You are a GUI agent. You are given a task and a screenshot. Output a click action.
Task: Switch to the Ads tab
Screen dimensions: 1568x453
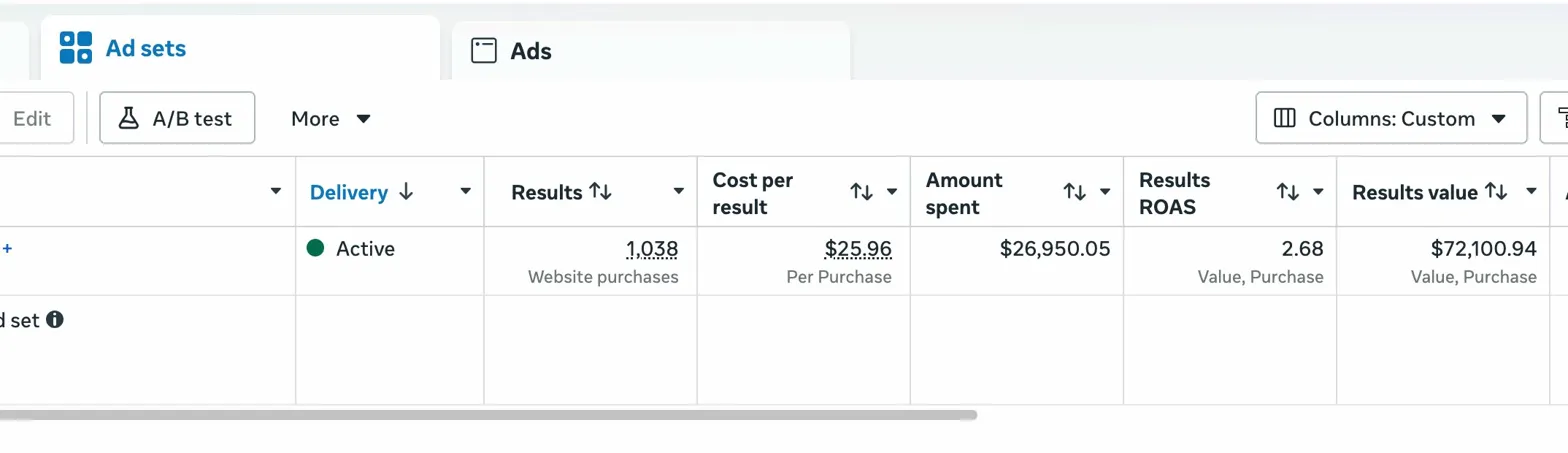click(530, 51)
